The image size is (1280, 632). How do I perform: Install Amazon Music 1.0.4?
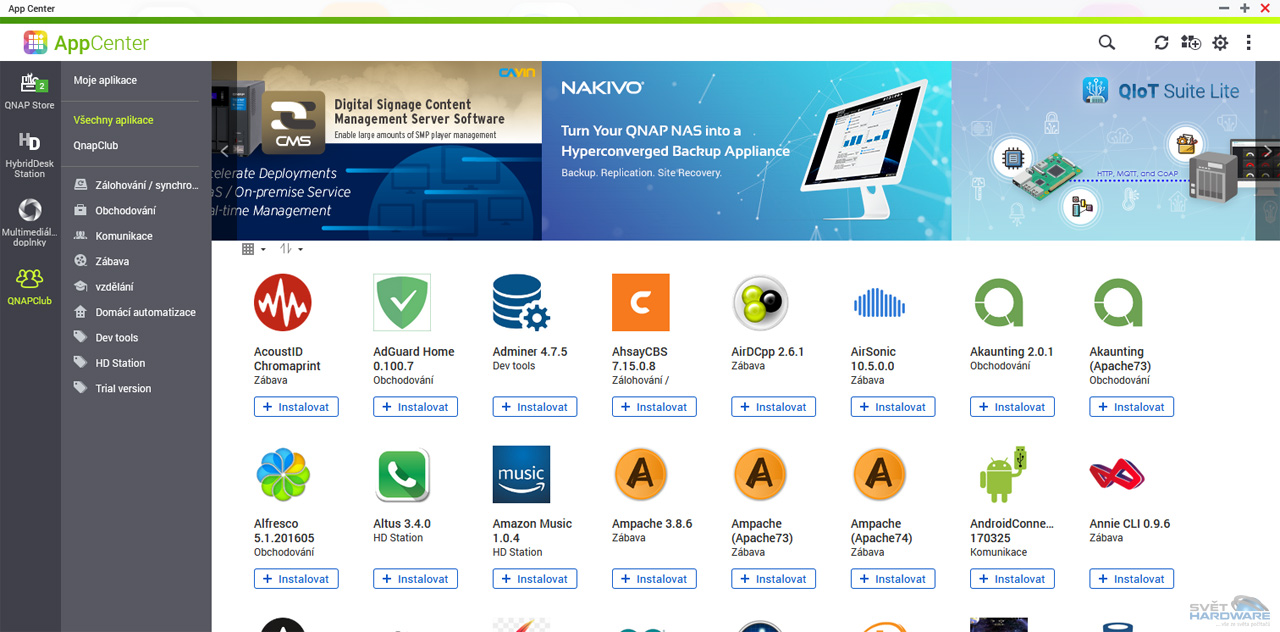[534, 578]
